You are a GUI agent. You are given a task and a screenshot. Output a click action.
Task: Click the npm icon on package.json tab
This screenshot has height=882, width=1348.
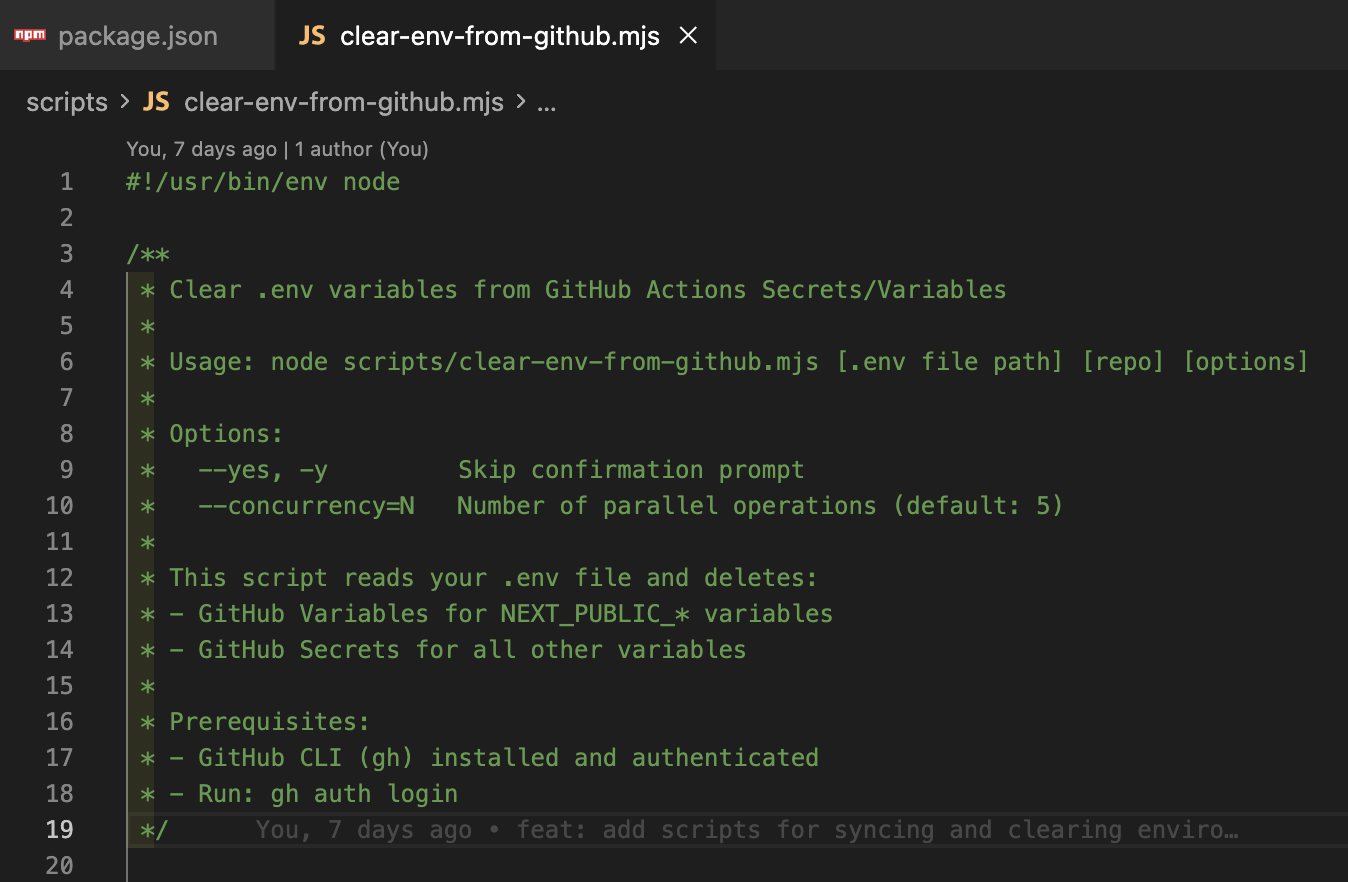click(30, 36)
